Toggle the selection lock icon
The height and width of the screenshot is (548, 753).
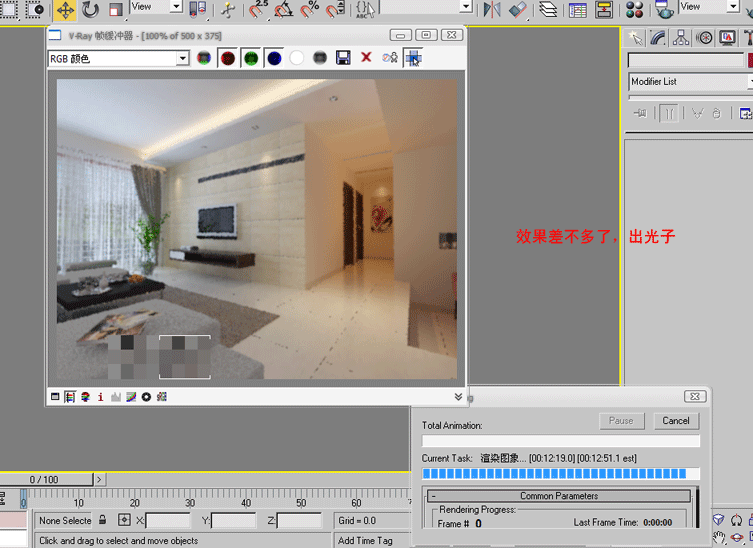pos(102,520)
